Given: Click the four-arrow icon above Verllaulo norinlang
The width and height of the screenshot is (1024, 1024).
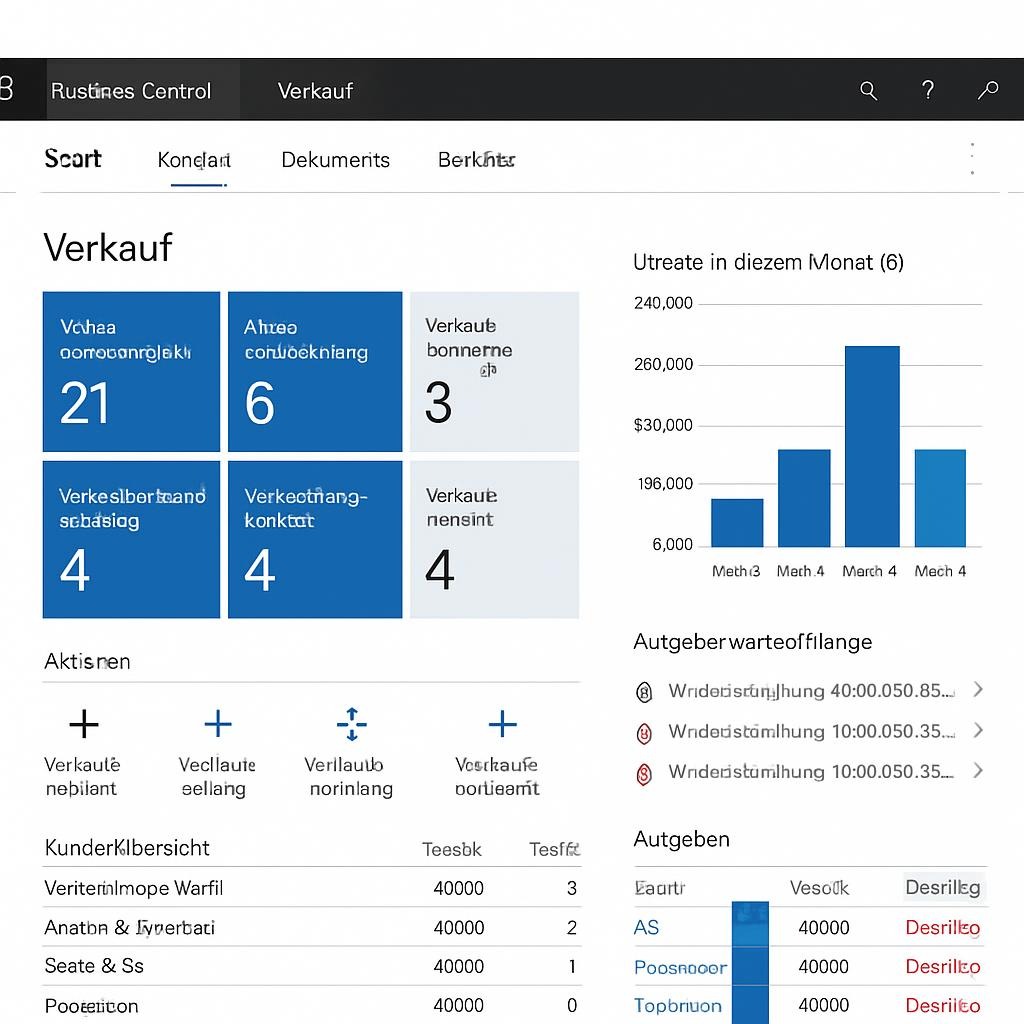Looking at the screenshot, I should (x=351, y=724).
